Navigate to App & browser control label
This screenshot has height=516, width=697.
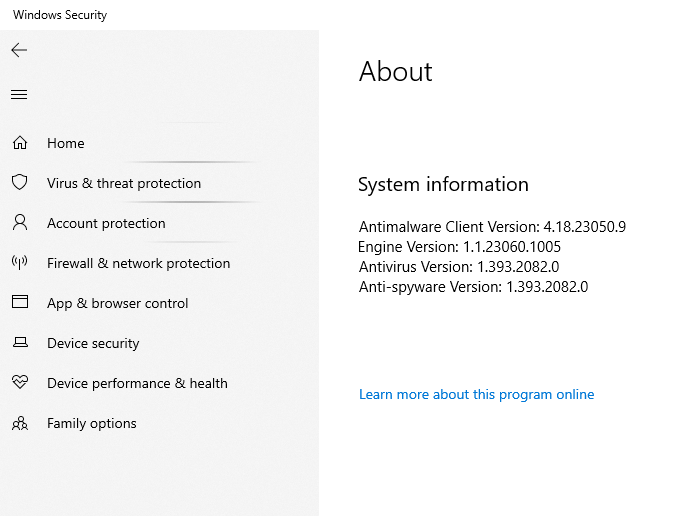click(x=117, y=303)
